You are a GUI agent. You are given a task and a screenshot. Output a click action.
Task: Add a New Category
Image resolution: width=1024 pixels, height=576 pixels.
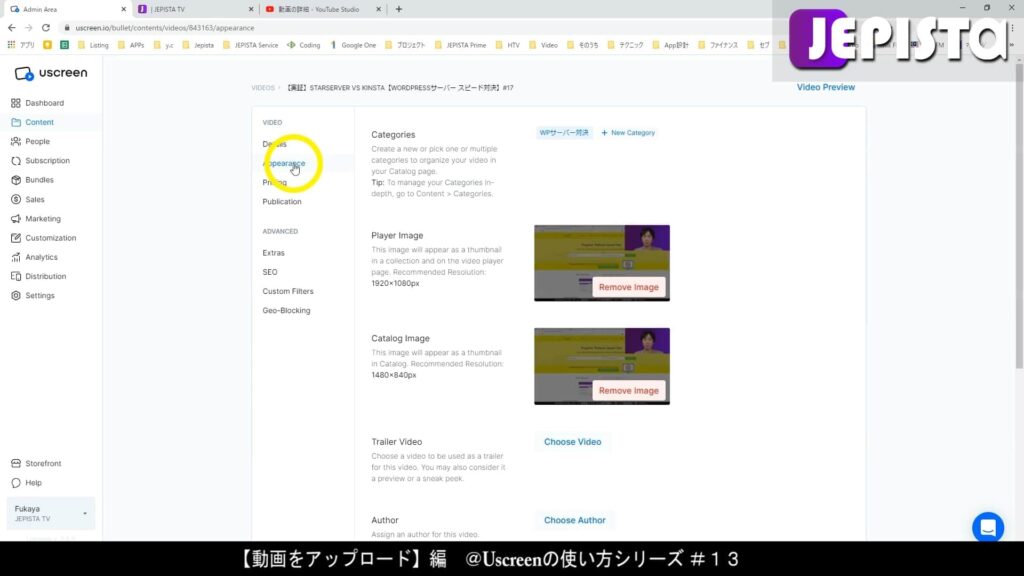coord(628,133)
